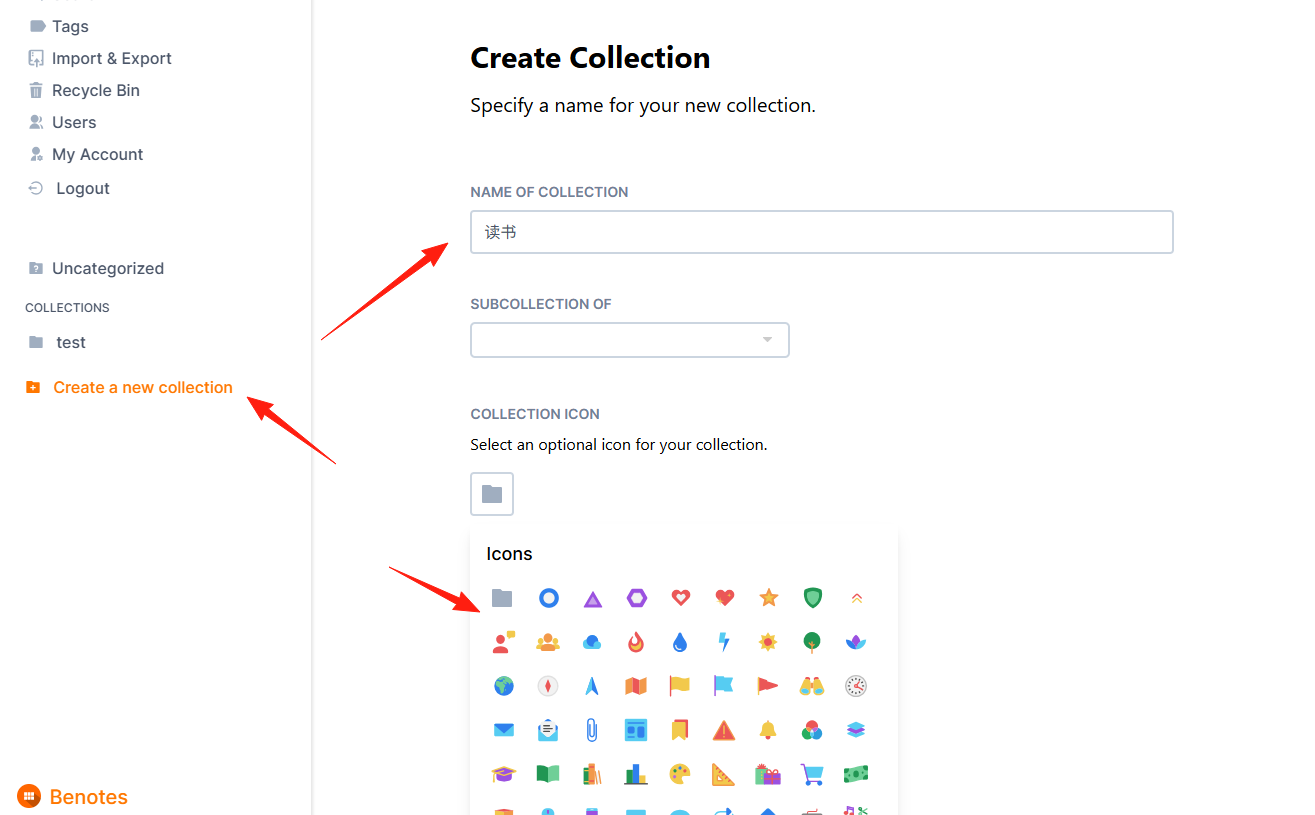Focus the Name of Collection field
The width and height of the screenshot is (1315, 815).
point(821,232)
